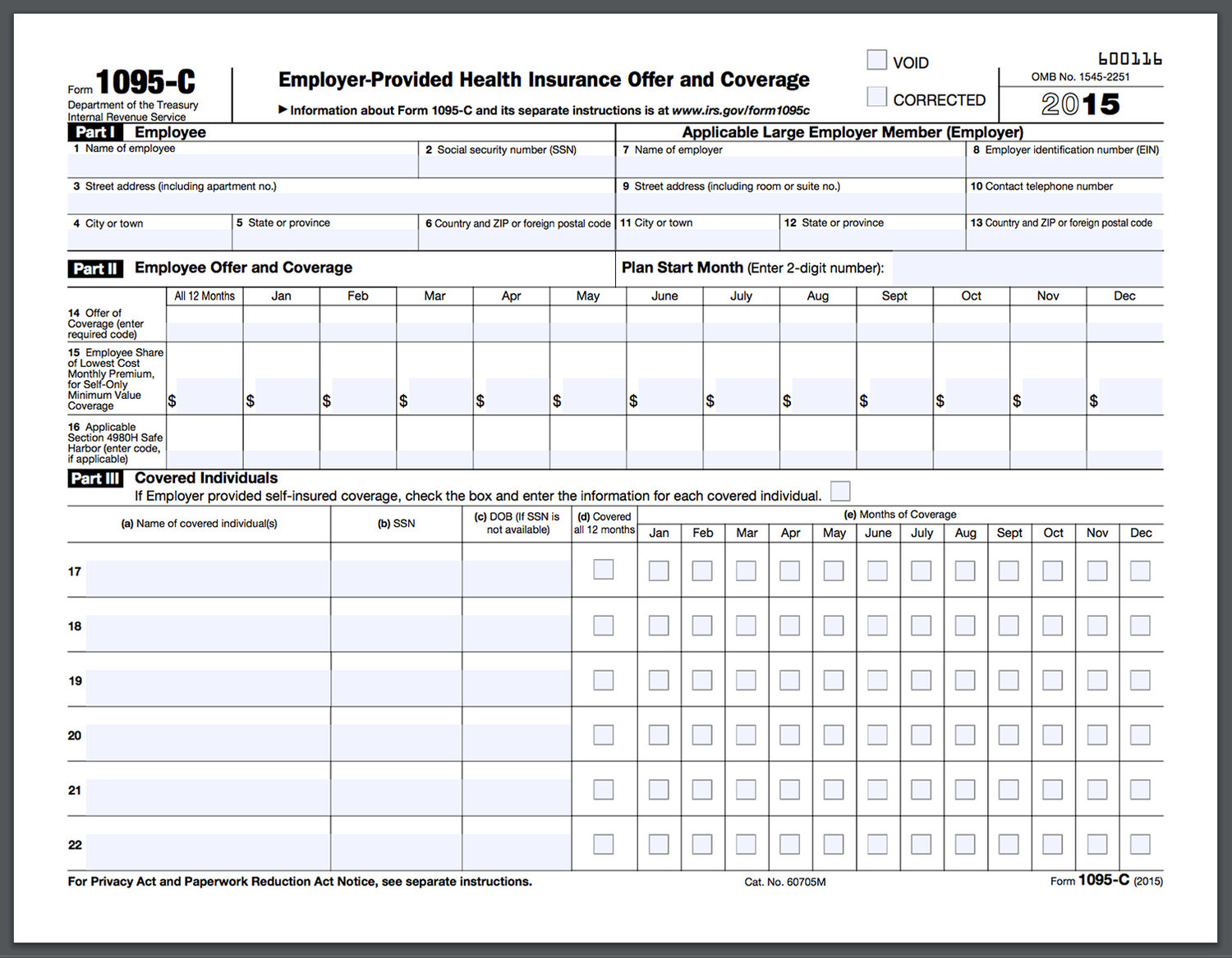Check the Jan coverage box on line 18

(659, 625)
